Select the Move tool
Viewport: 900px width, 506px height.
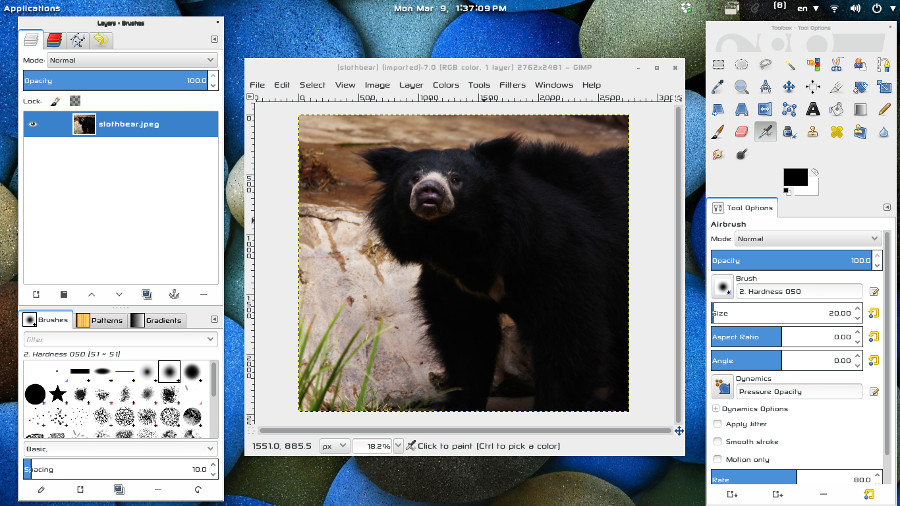coord(789,87)
